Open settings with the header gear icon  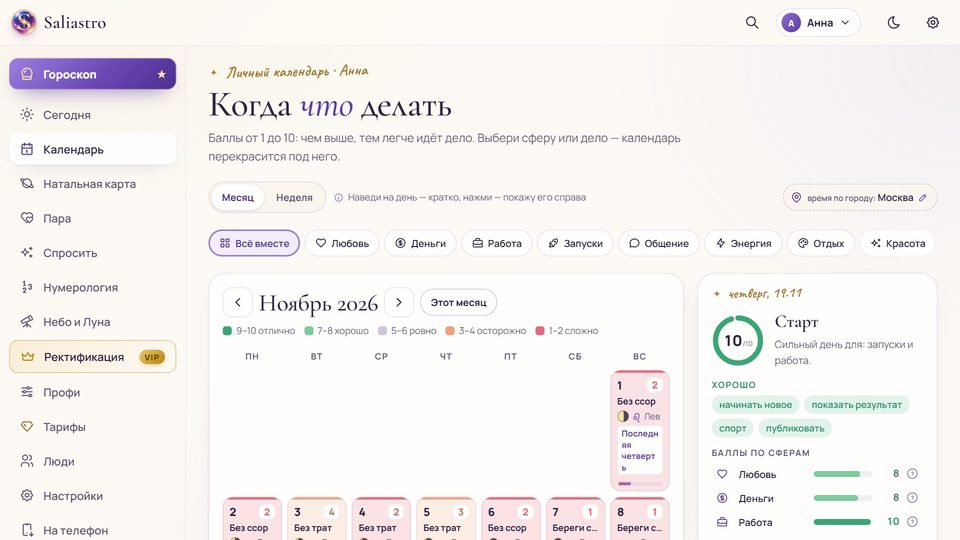point(932,23)
